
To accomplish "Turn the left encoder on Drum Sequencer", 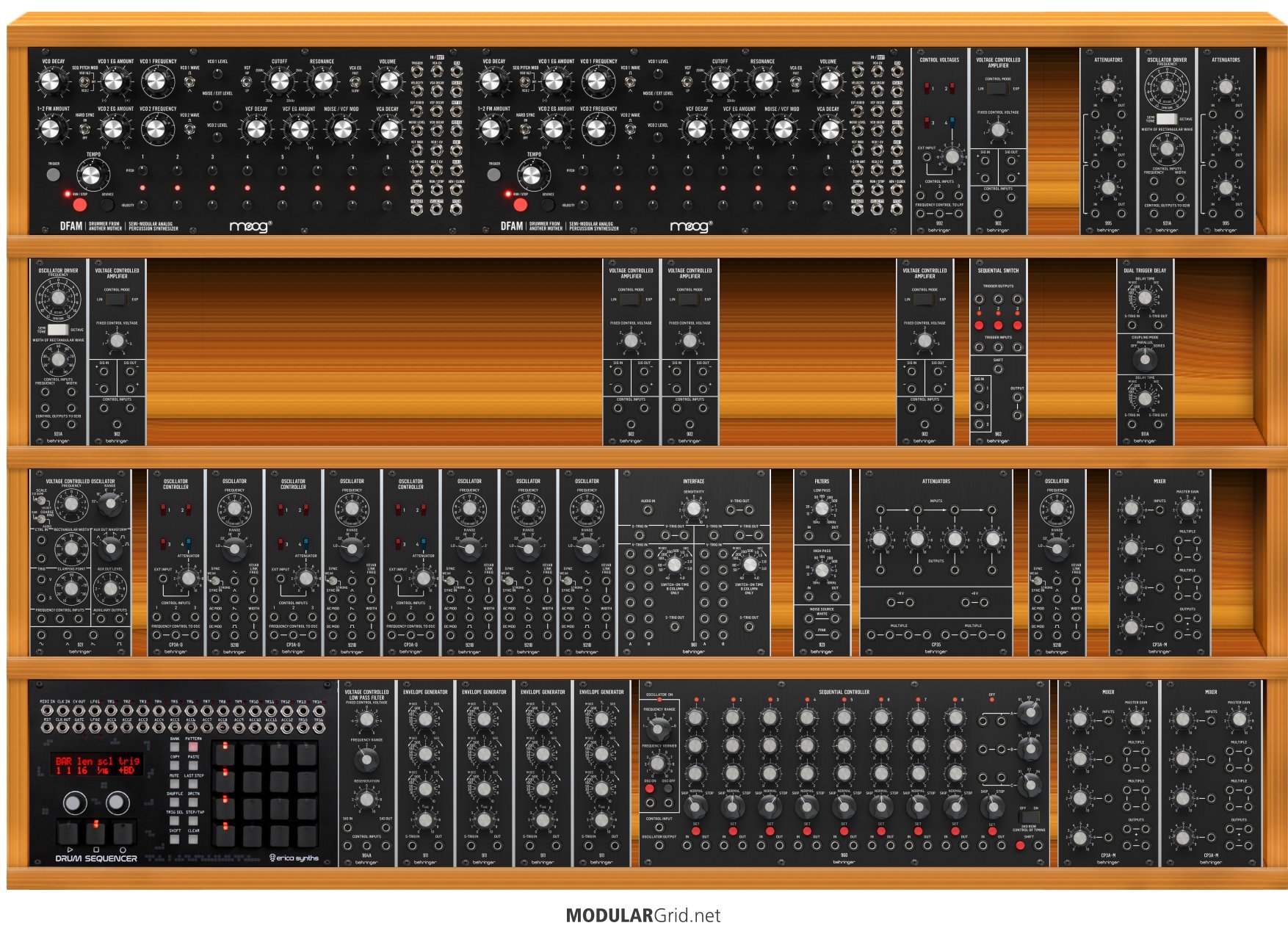I will tap(73, 803).
